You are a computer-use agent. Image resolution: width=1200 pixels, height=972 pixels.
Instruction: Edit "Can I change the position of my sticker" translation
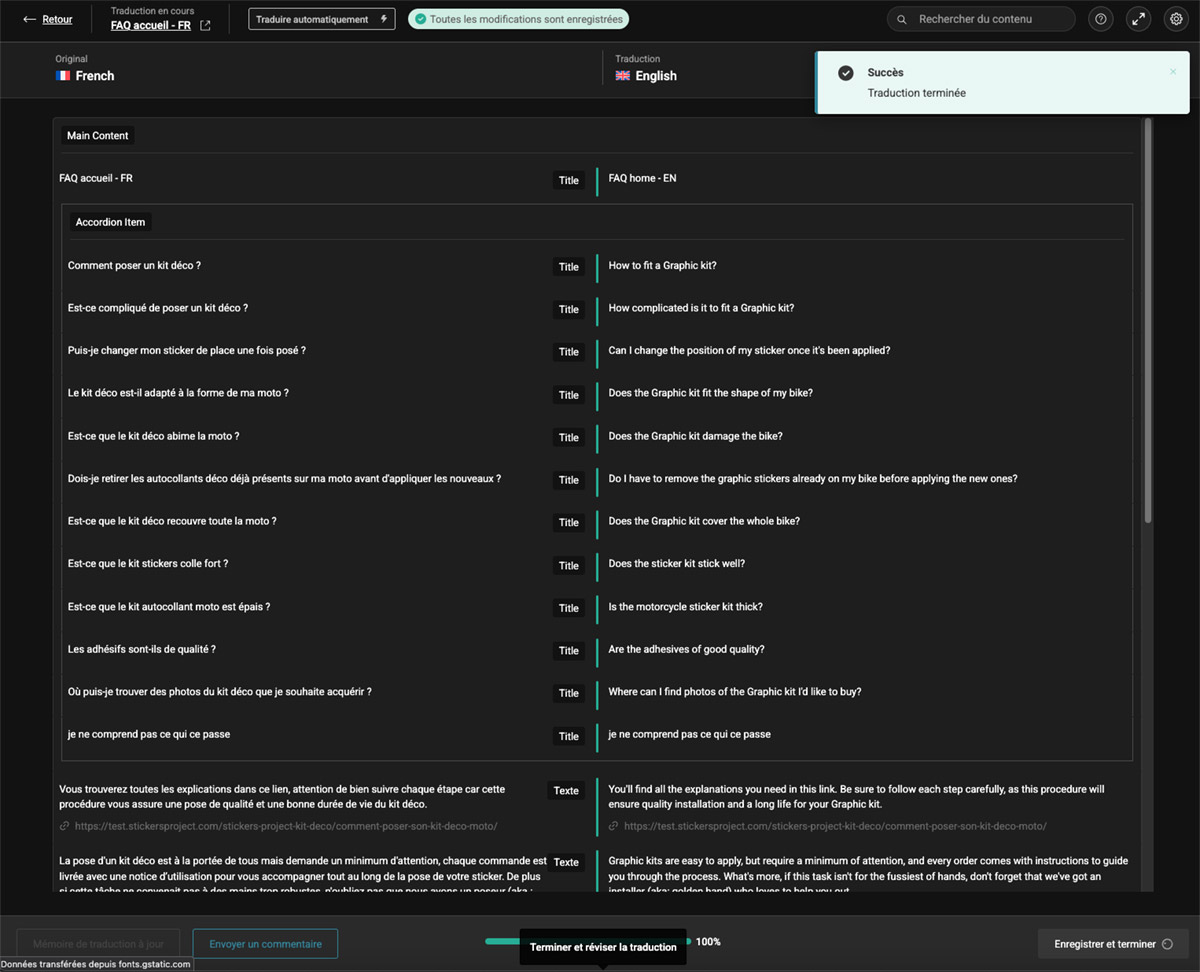(x=749, y=350)
